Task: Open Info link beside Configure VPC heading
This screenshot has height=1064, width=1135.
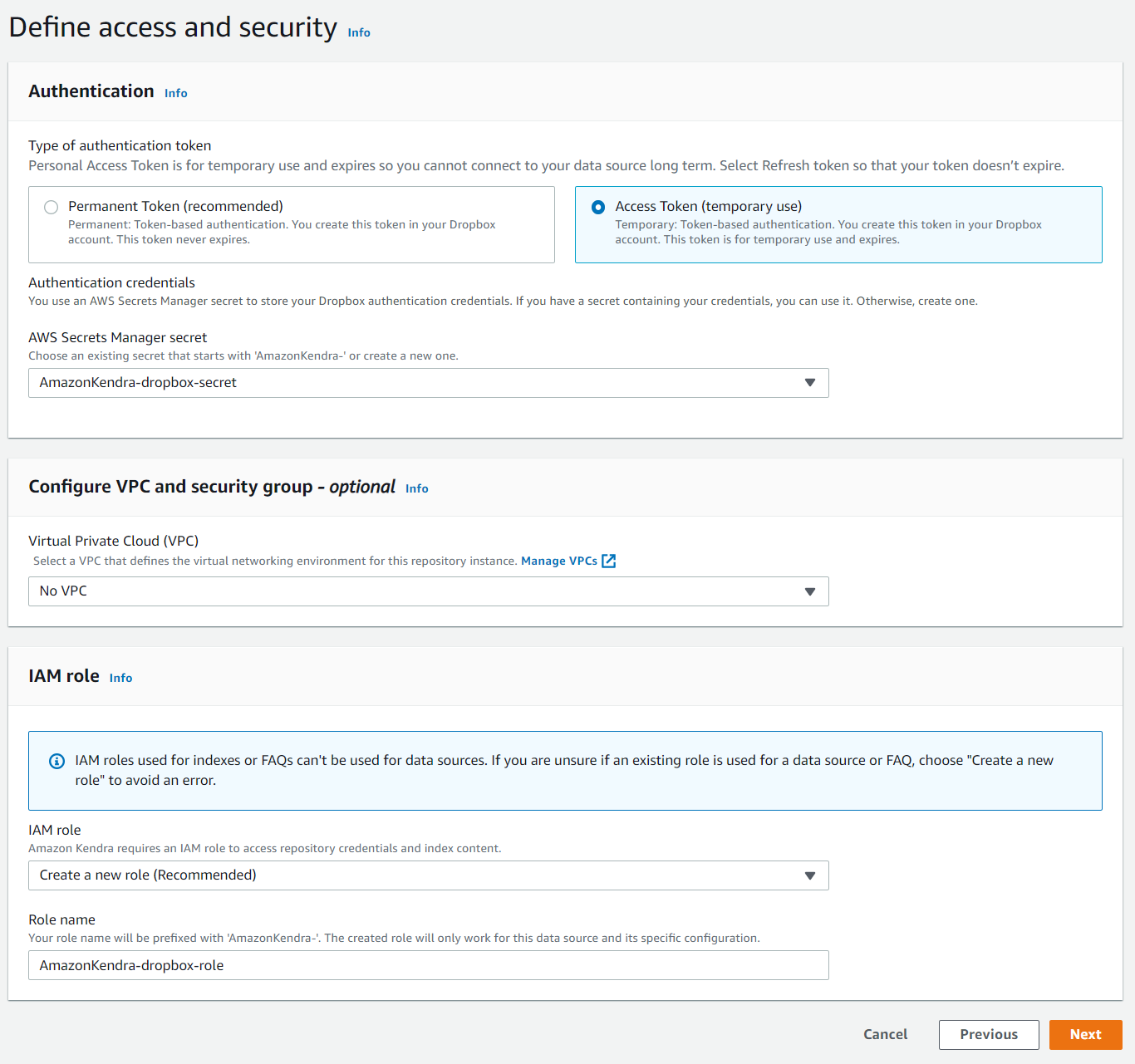Action: (x=417, y=489)
